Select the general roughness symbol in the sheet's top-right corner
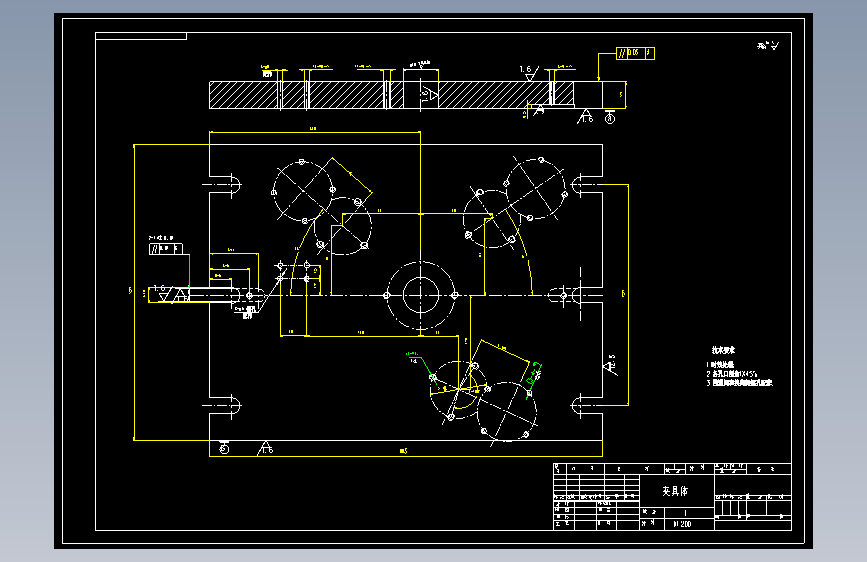867x562 pixels. pyautogui.click(x=768, y=46)
